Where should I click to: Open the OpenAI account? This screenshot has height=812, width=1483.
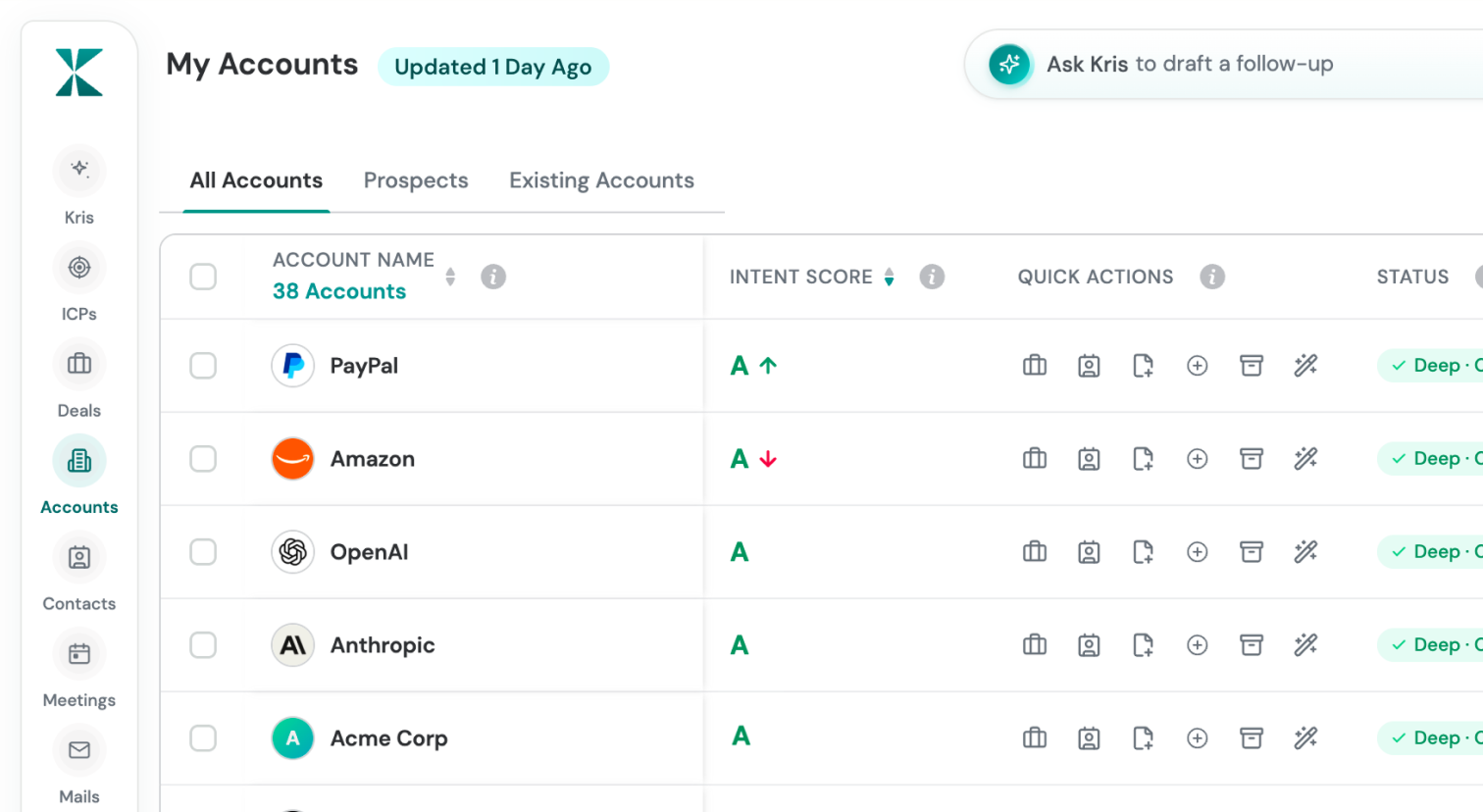tap(369, 552)
